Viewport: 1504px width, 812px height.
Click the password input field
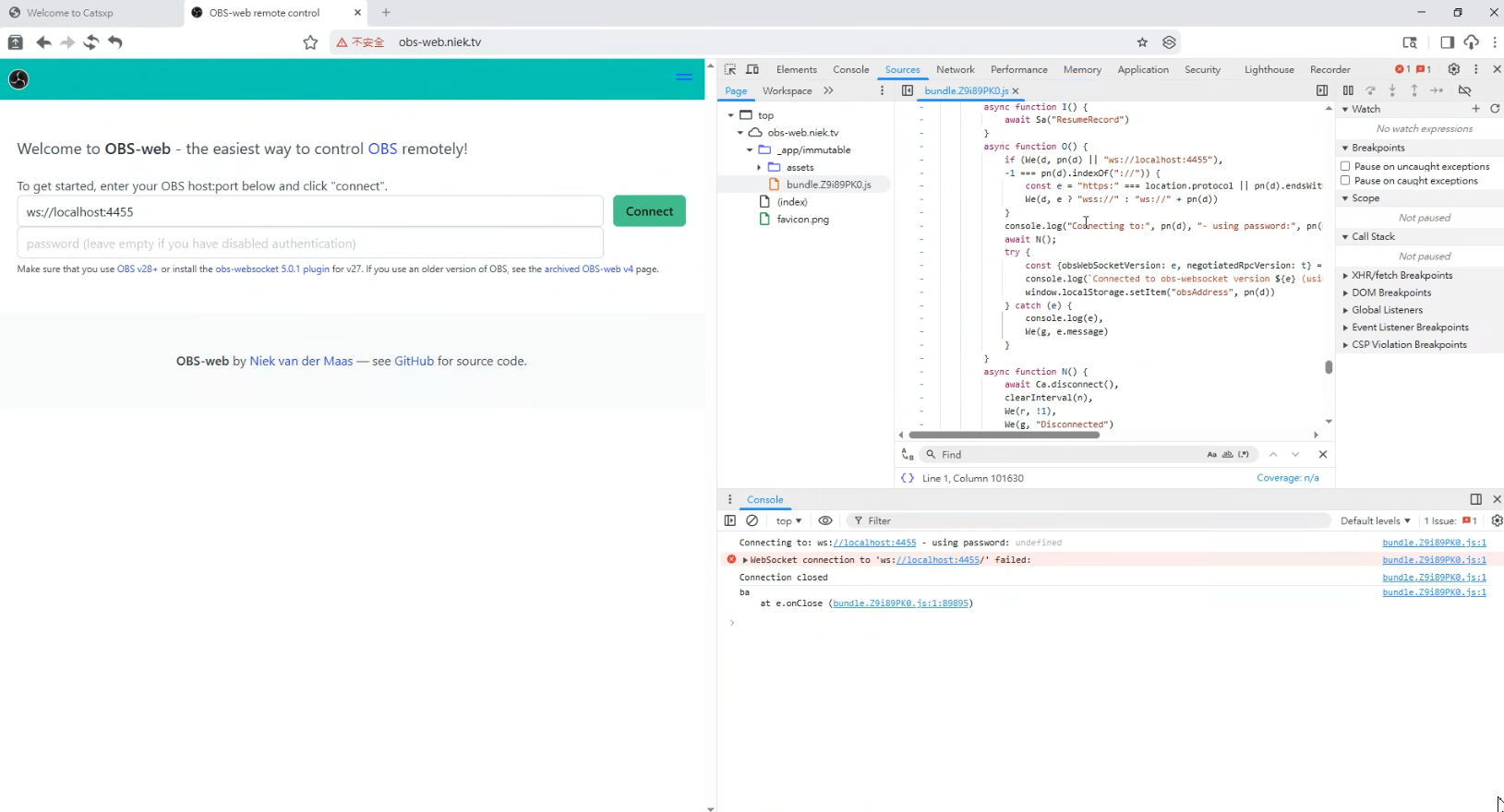click(x=310, y=244)
